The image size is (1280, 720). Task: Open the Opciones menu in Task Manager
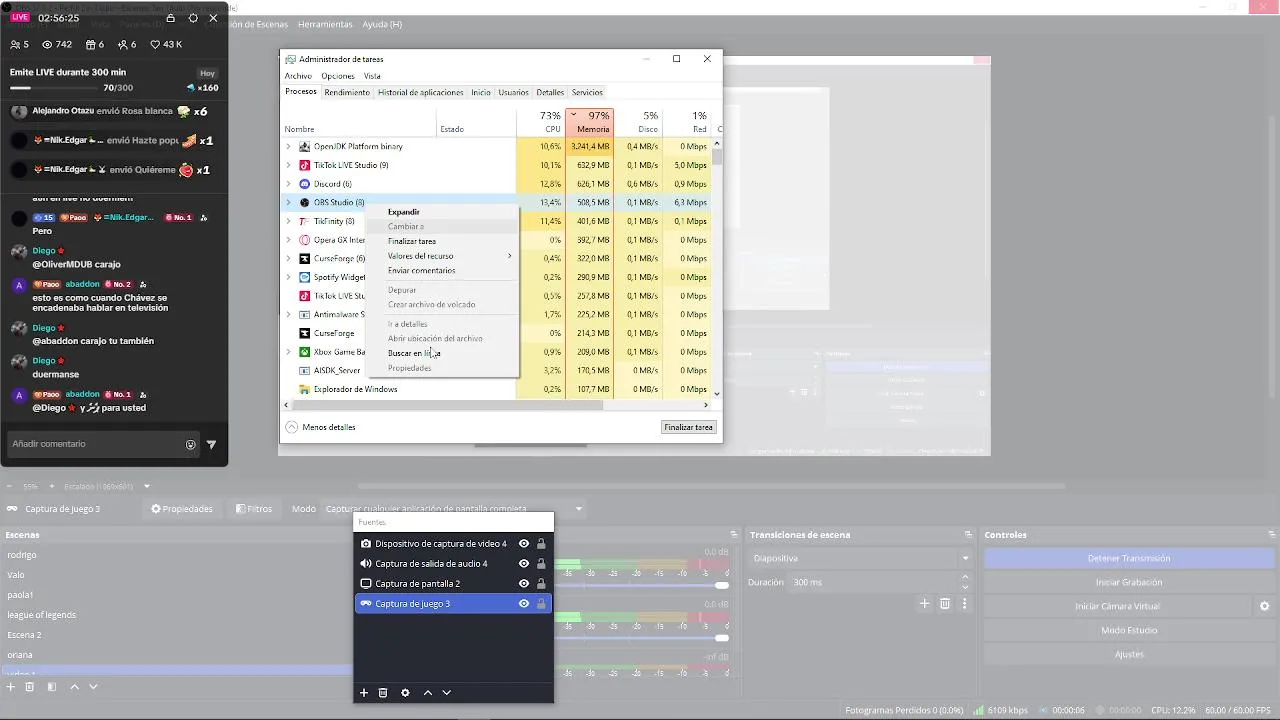pos(338,76)
